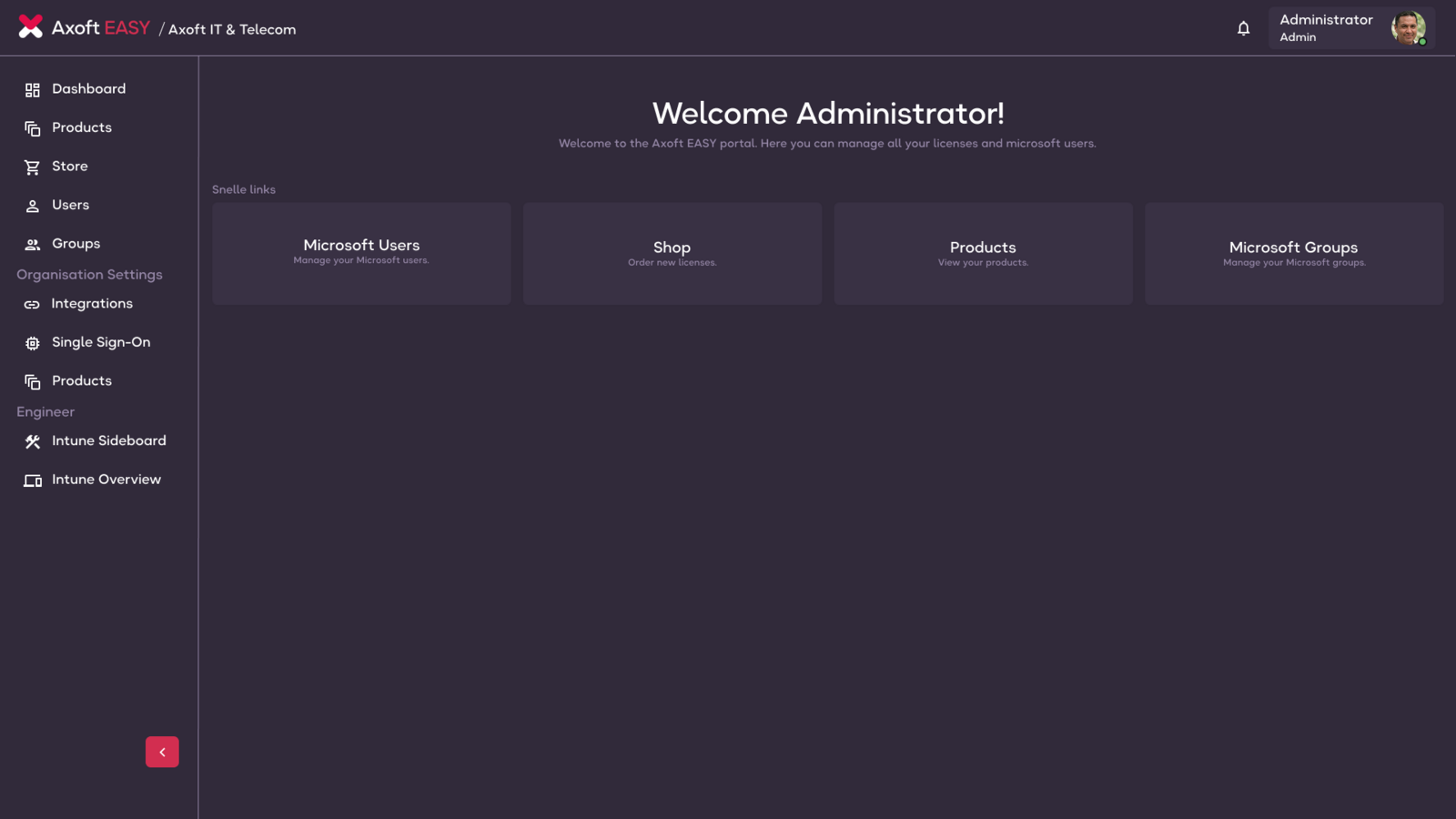Image resolution: width=1456 pixels, height=819 pixels.
Task: Click 'Manage your Microsoft groups.' subtitle
Action: (x=1294, y=263)
